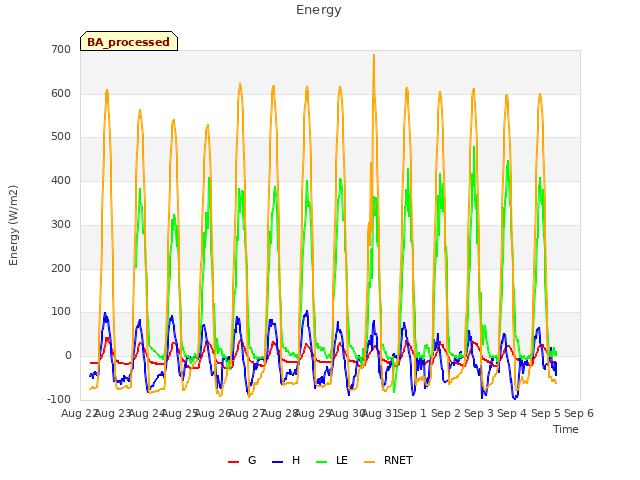
Task: Click the orange RNET legend color marker
Action: pyautogui.click(x=369, y=462)
